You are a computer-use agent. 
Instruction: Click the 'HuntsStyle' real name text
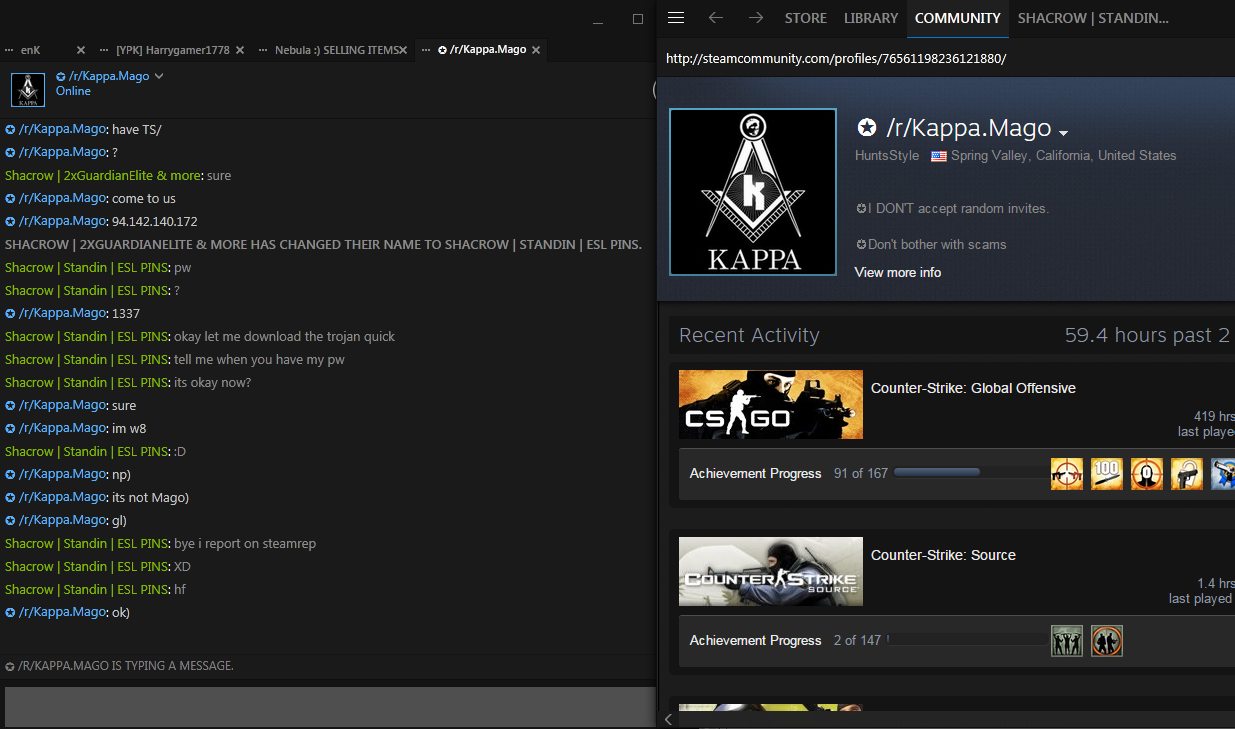click(x=887, y=155)
